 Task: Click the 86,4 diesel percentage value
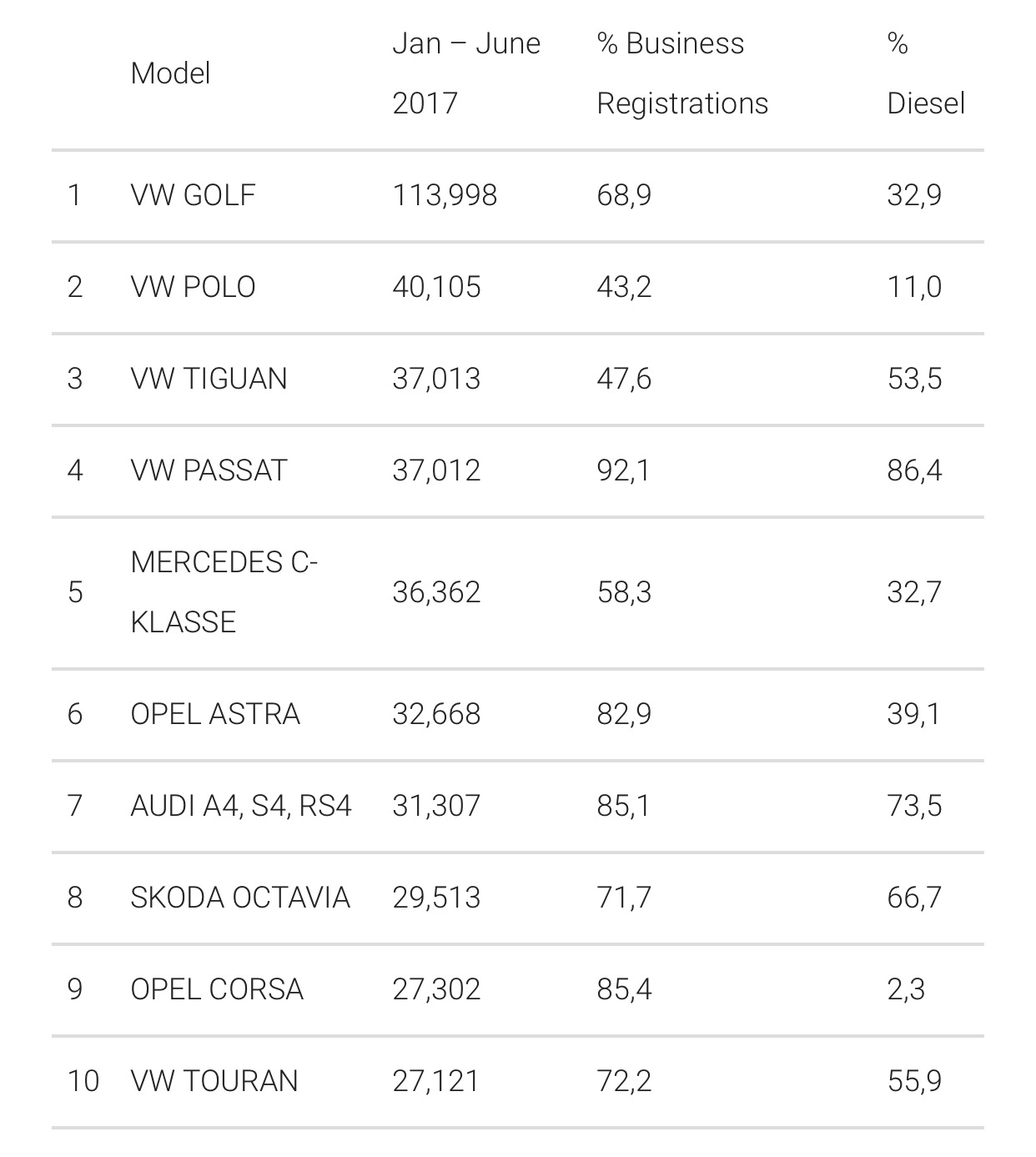click(x=914, y=470)
